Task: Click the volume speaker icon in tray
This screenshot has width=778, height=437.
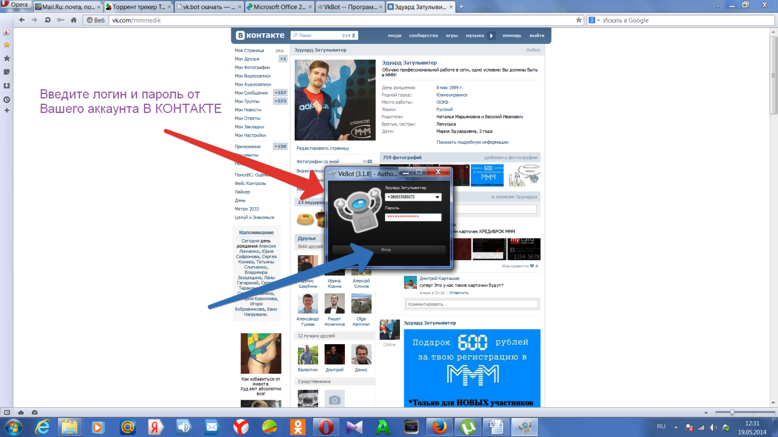Action: click(x=713, y=427)
